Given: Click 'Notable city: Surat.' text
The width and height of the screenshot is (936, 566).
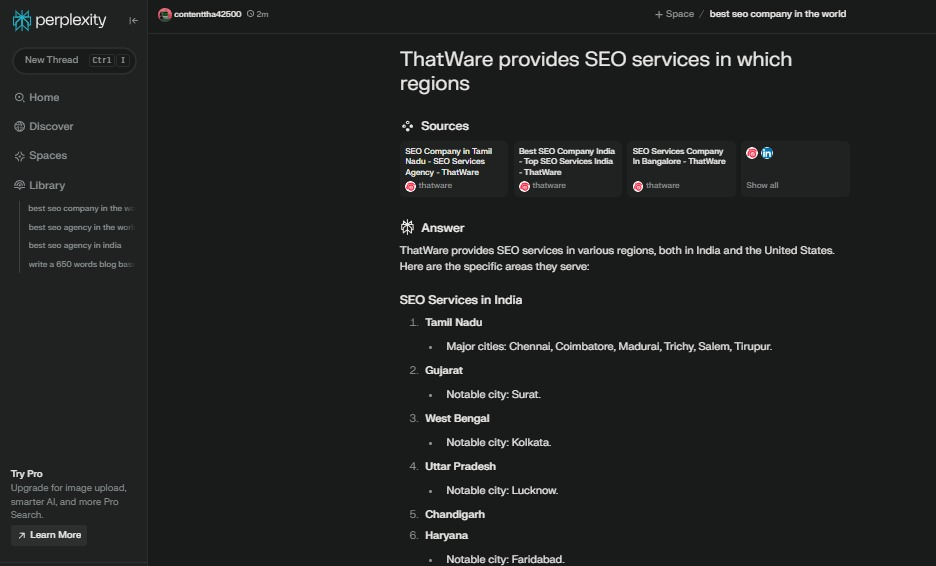Looking at the screenshot, I should pos(494,395).
